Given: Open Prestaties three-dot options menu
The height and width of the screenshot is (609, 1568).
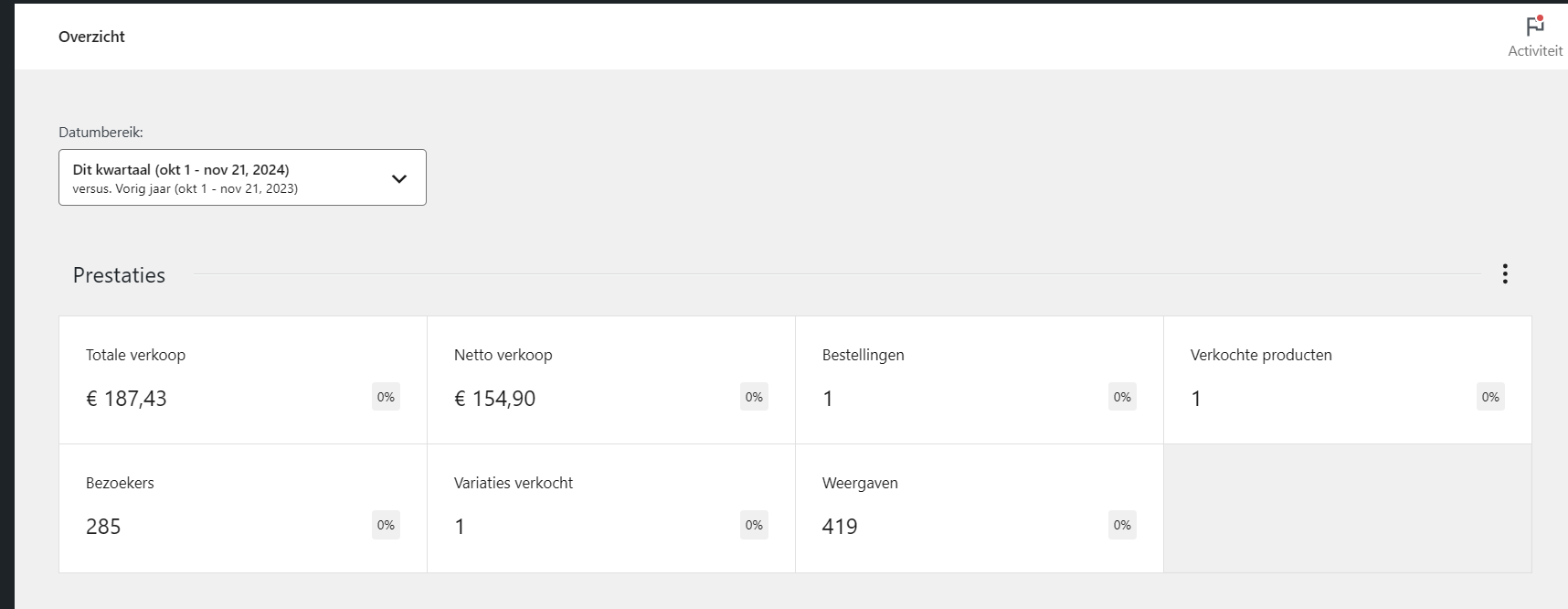Looking at the screenshot, I should [x=1505, y=273].
